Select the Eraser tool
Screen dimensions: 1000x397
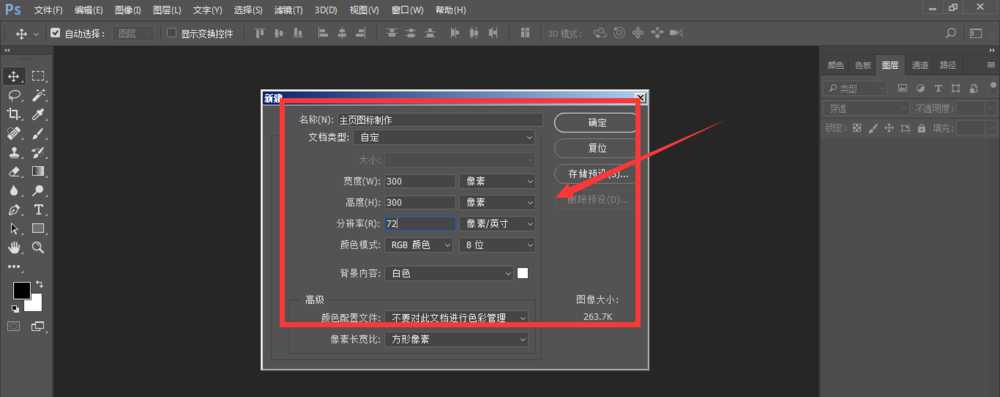coord(14,172)
